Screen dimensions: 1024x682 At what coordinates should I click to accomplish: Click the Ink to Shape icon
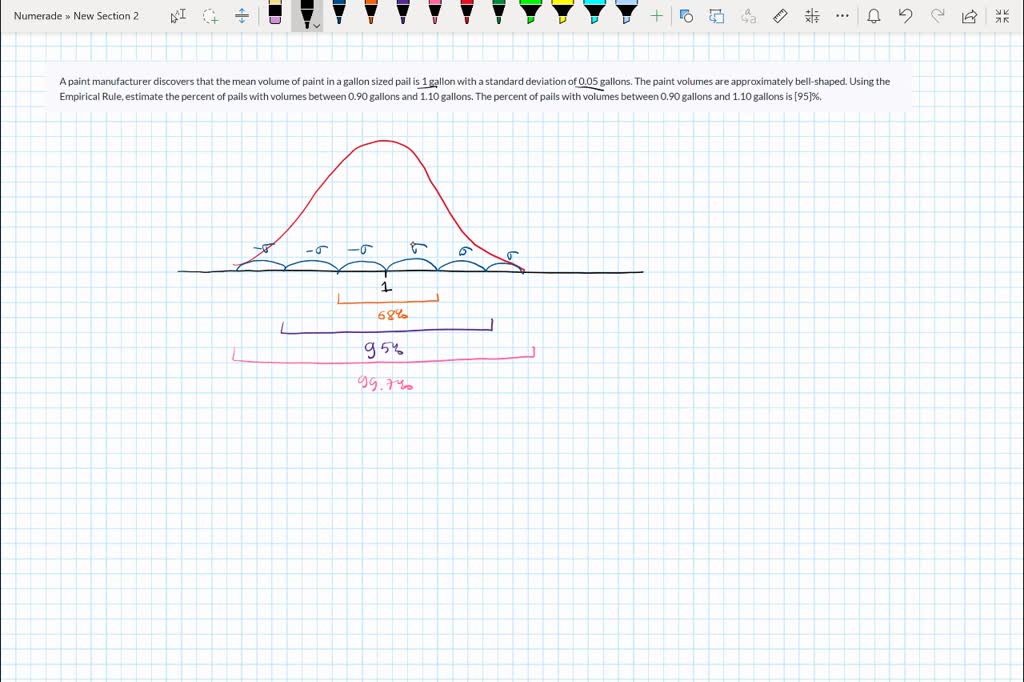click(x=716, y=16)
